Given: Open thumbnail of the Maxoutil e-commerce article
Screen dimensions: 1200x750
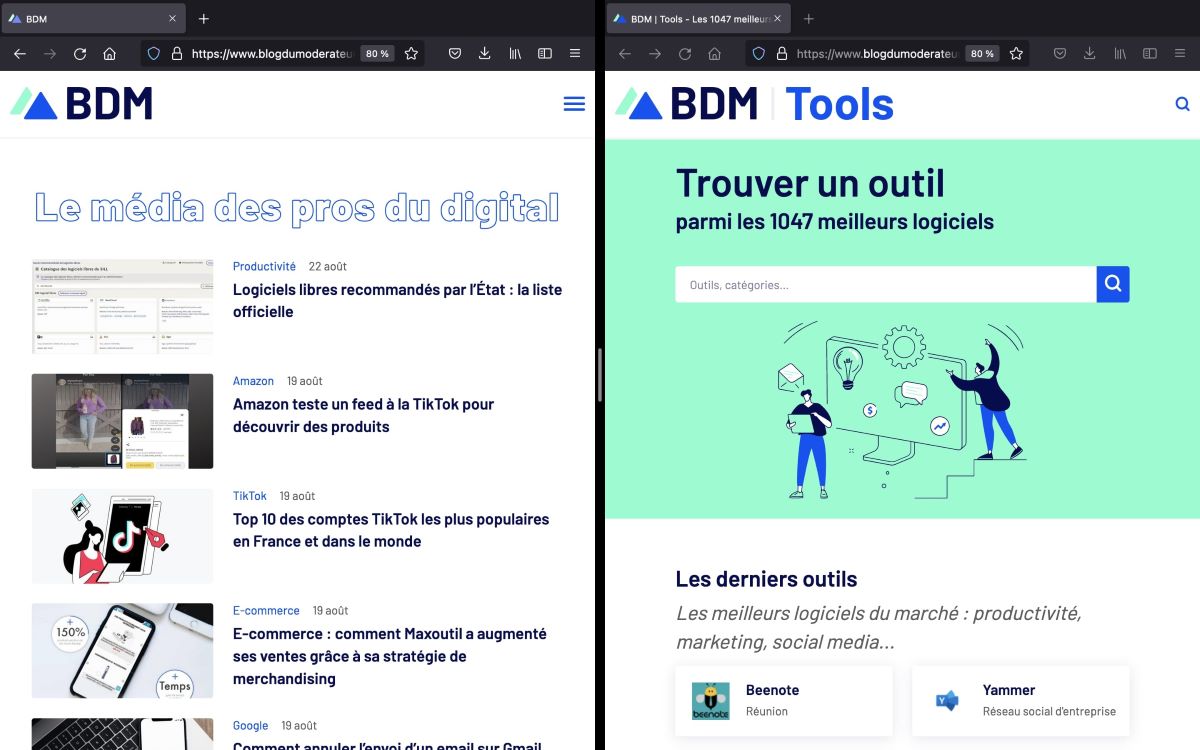Looking at the screenshot, I should click(122, 651).
